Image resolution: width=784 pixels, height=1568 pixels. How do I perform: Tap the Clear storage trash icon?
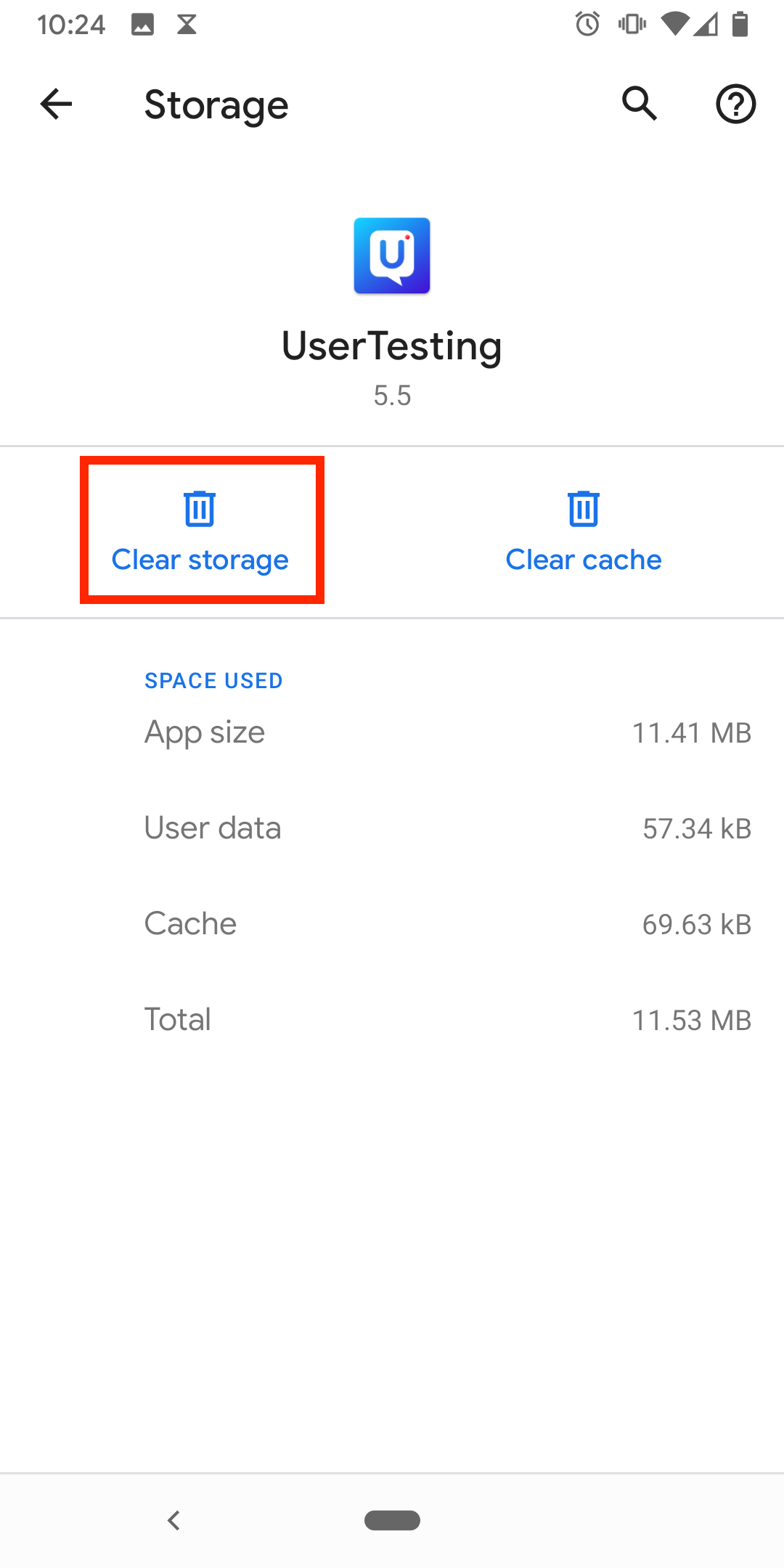(200, 508)
